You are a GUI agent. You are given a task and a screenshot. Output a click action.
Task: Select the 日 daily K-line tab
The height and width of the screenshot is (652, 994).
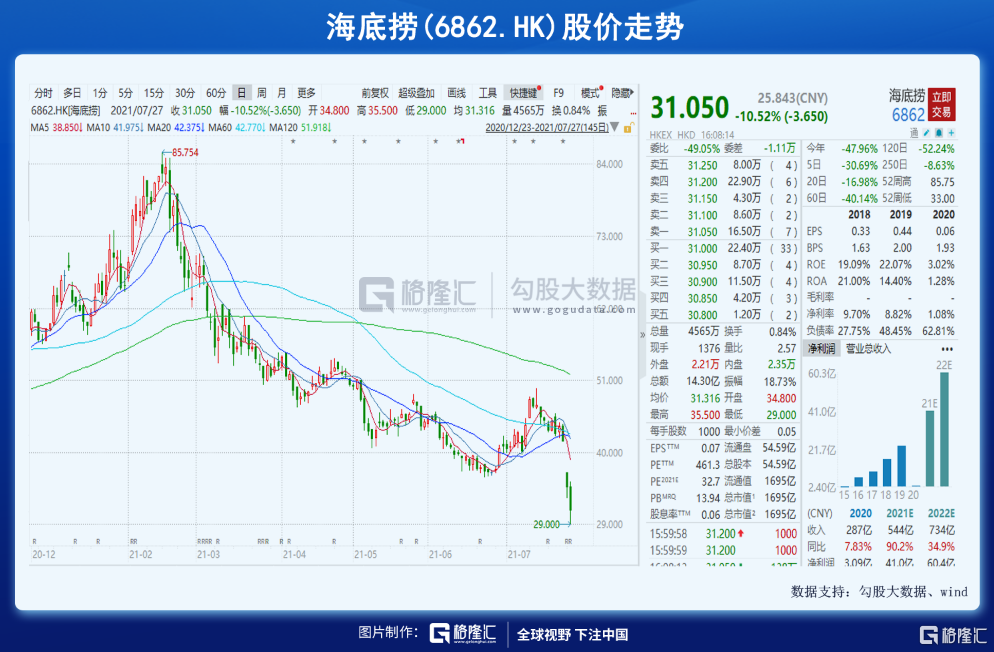pyautogui.click(x=242, y=93)
